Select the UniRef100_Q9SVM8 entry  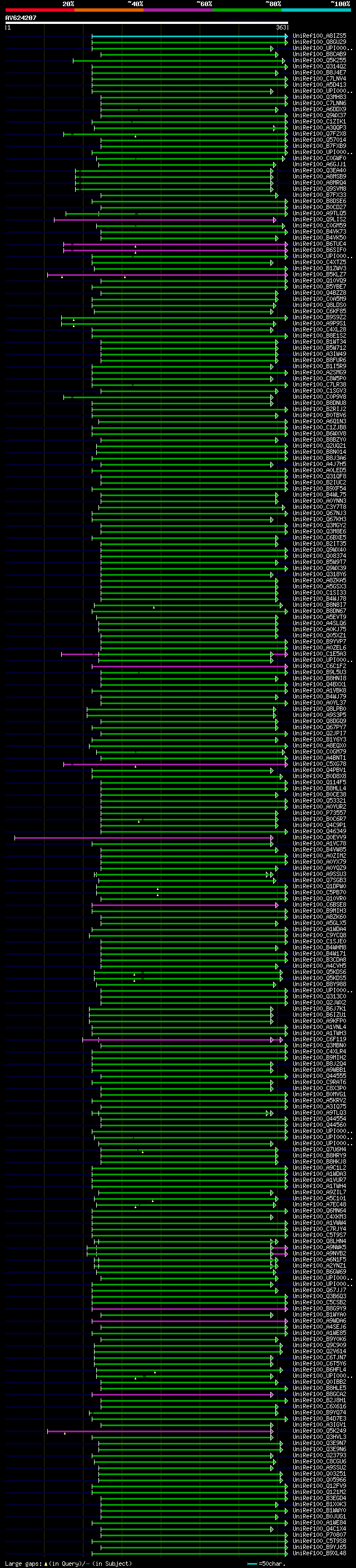click(319, 189)
